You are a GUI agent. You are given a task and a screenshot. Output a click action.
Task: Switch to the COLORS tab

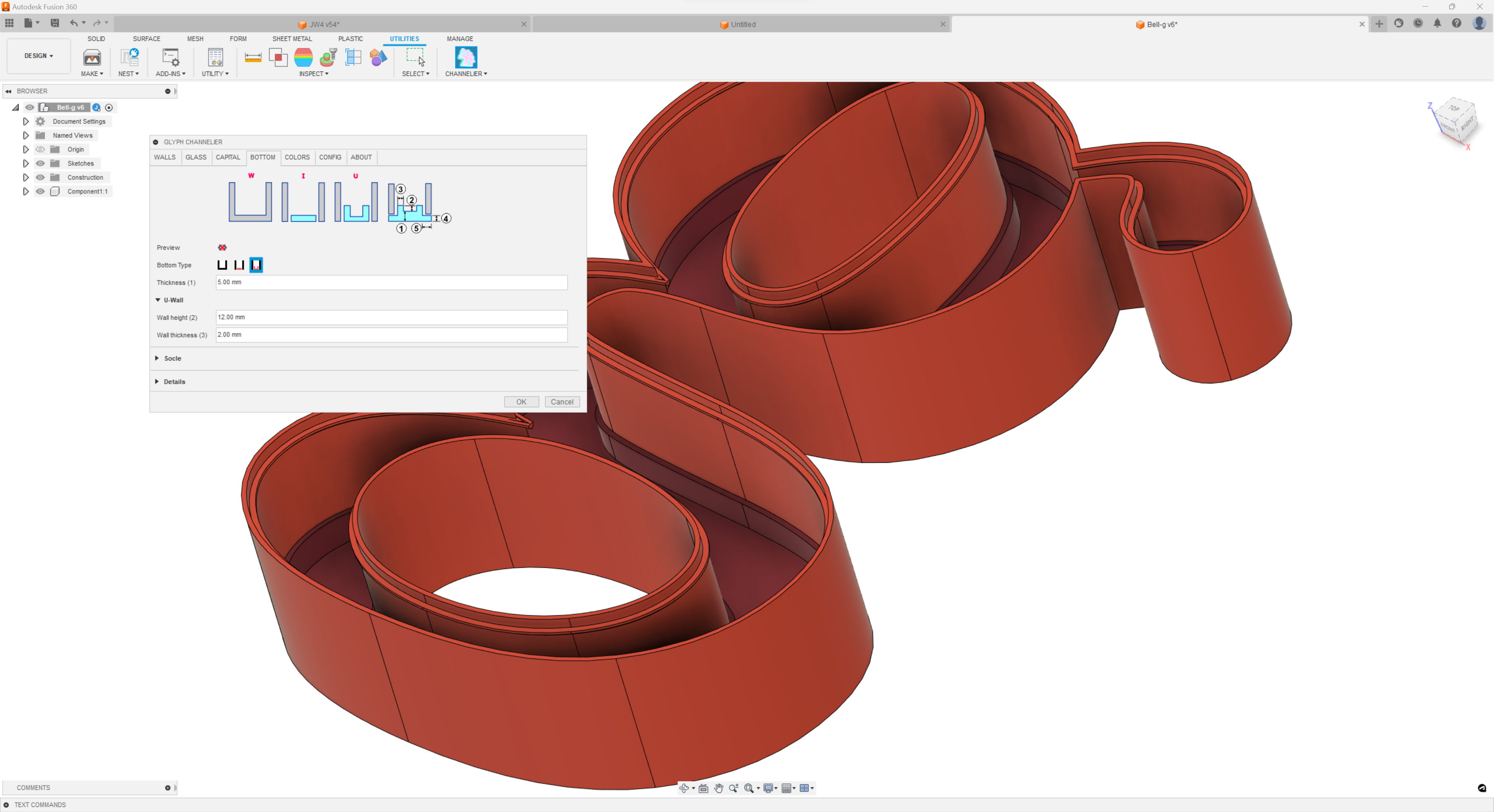click(x=297, y=157)
